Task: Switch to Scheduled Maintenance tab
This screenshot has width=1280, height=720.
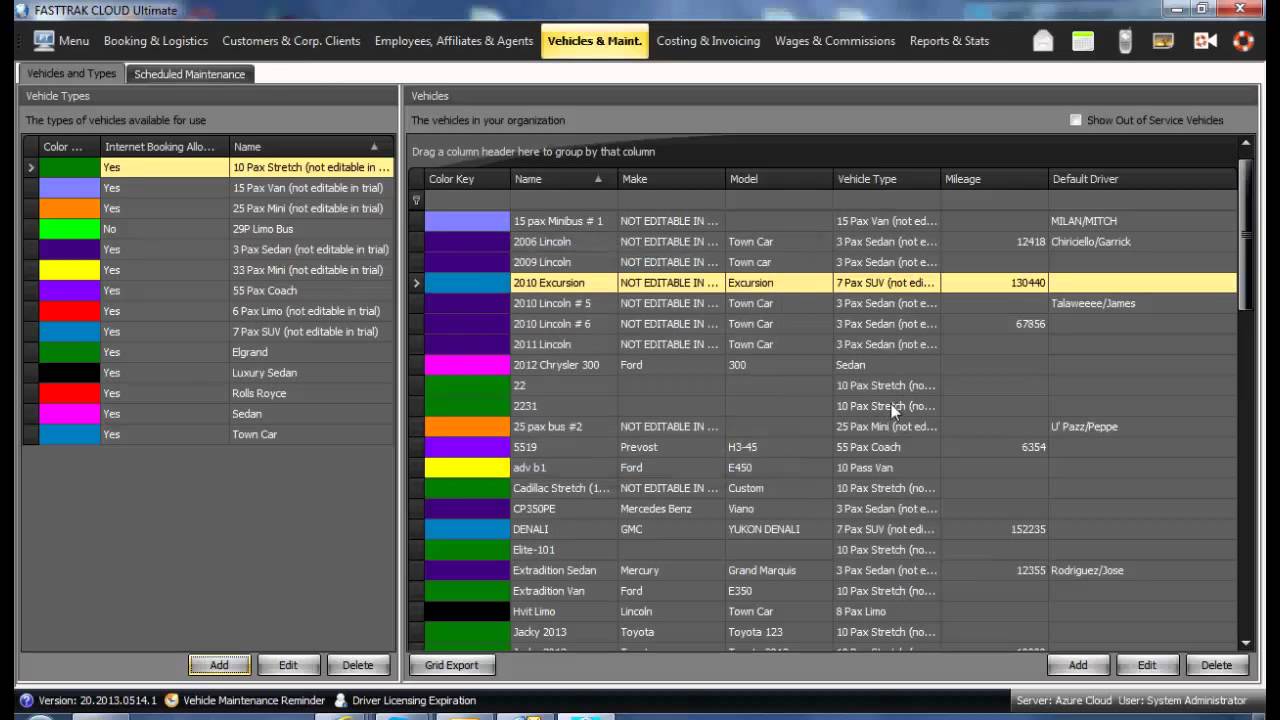Action: pos(190,74)
